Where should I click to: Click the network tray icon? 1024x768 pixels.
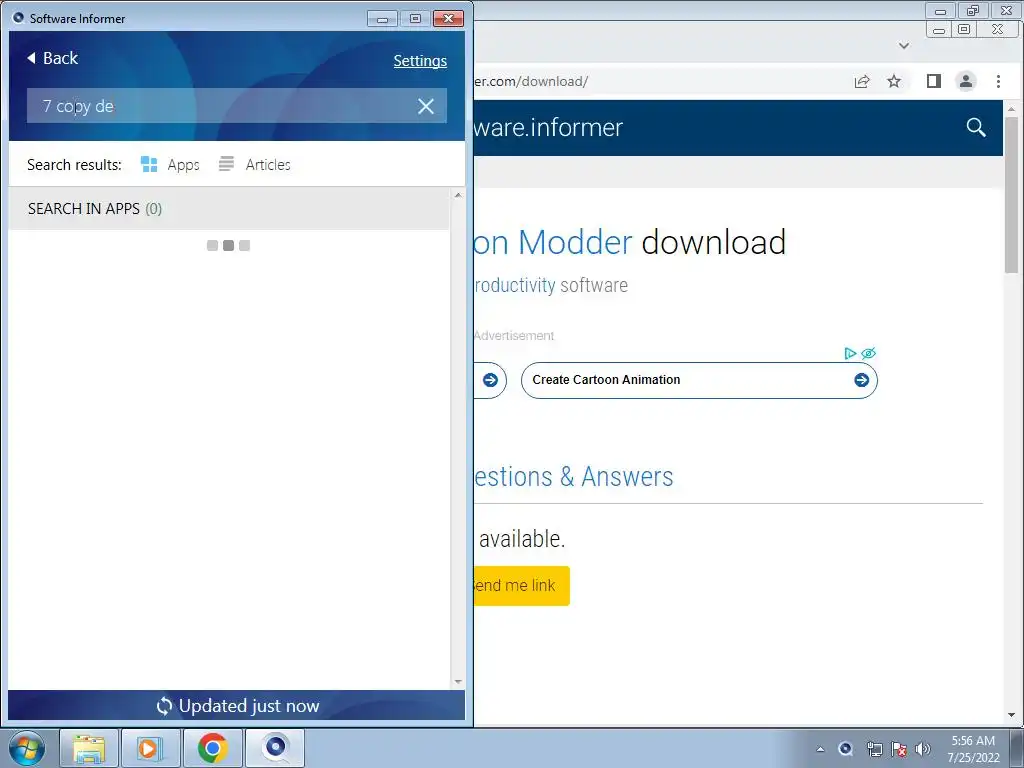874,749
